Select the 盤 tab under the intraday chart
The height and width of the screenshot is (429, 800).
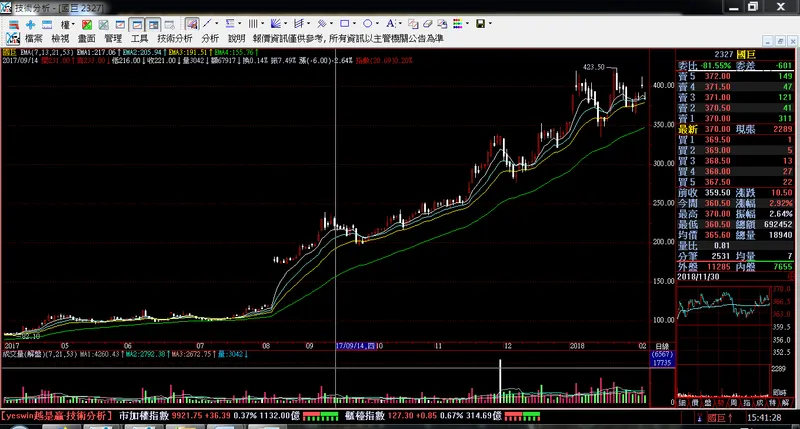coord(708,402)
